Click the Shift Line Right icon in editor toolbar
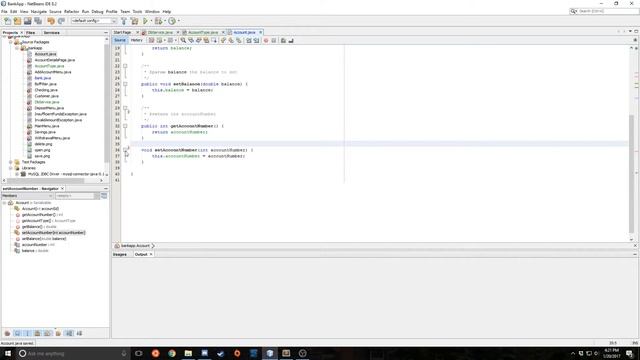 click(x=256, y=40)
